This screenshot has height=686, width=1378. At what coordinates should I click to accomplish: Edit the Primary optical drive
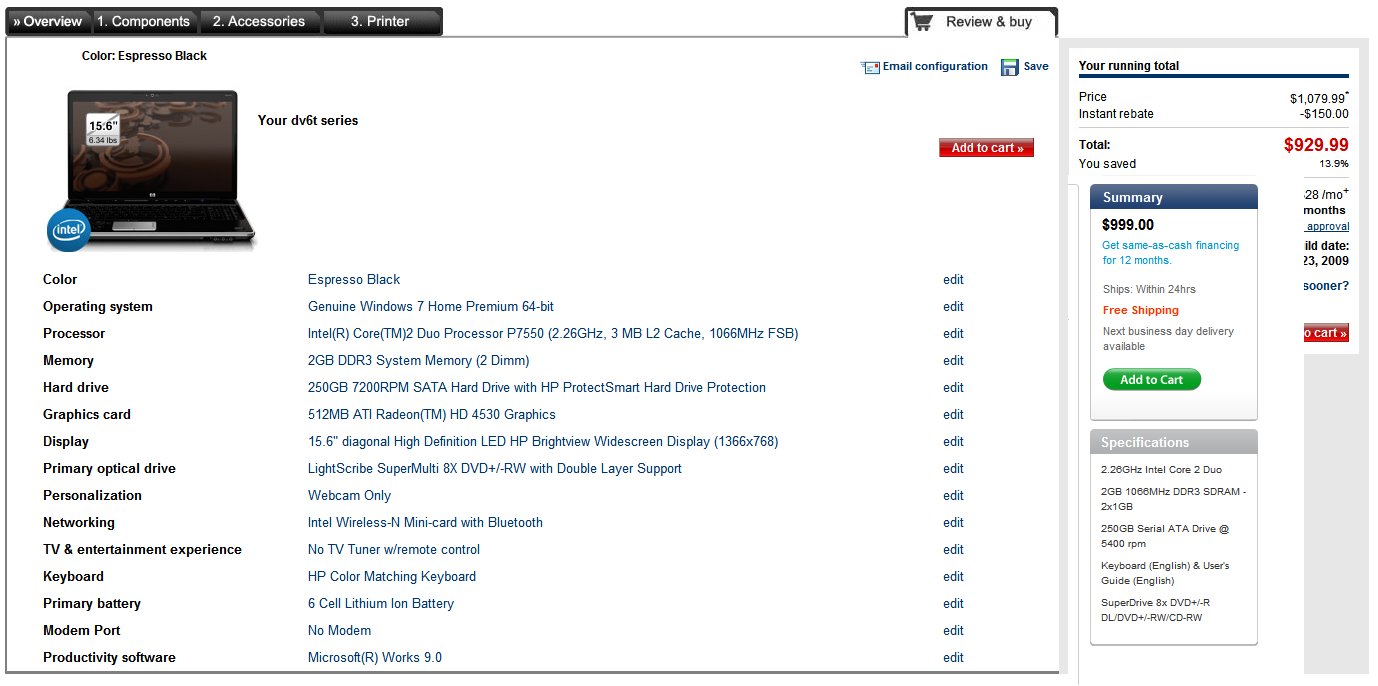[953, 469]
